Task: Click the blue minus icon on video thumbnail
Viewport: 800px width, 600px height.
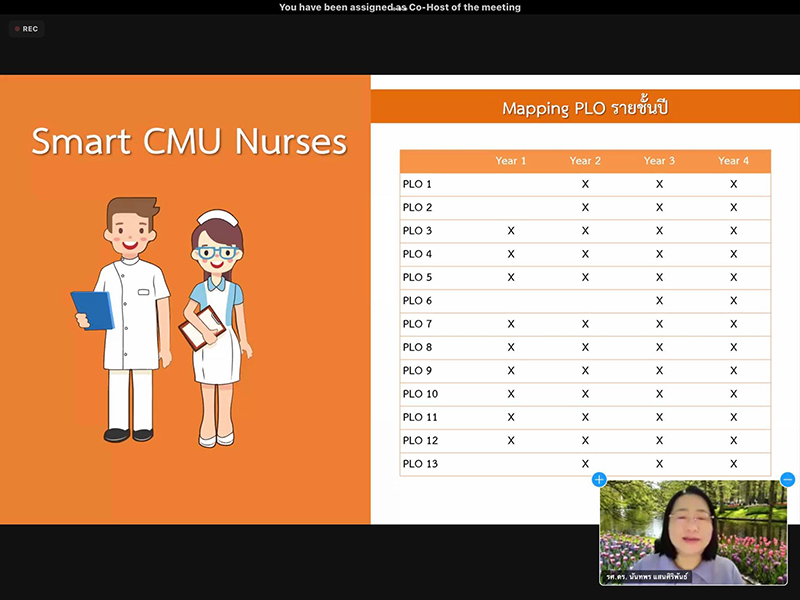Action: pyautogui.click(x=788, y=480)
